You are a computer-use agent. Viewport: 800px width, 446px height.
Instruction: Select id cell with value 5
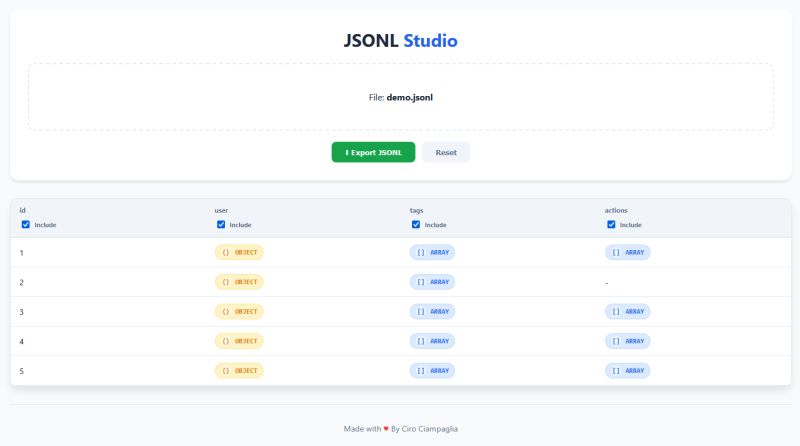pos(21,371)
